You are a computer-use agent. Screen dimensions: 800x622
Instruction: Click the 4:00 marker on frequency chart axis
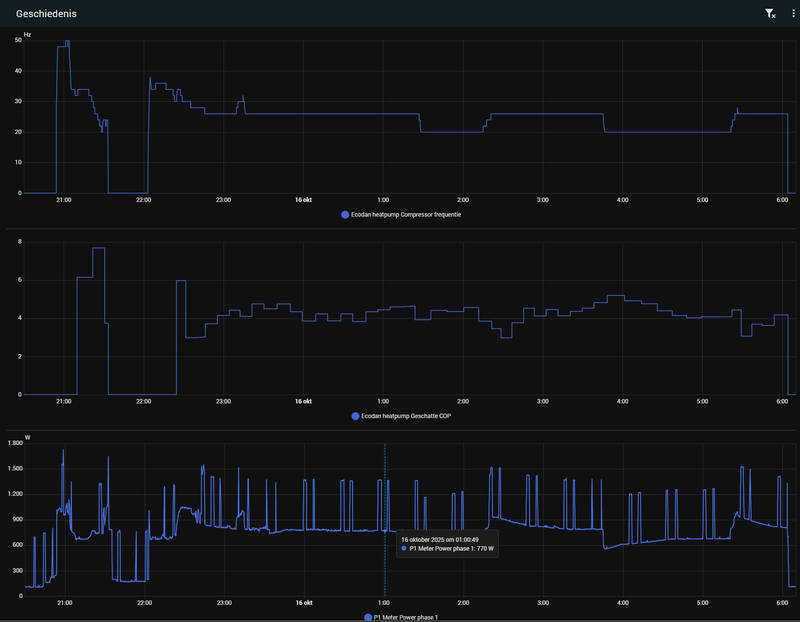pos(622,200)
